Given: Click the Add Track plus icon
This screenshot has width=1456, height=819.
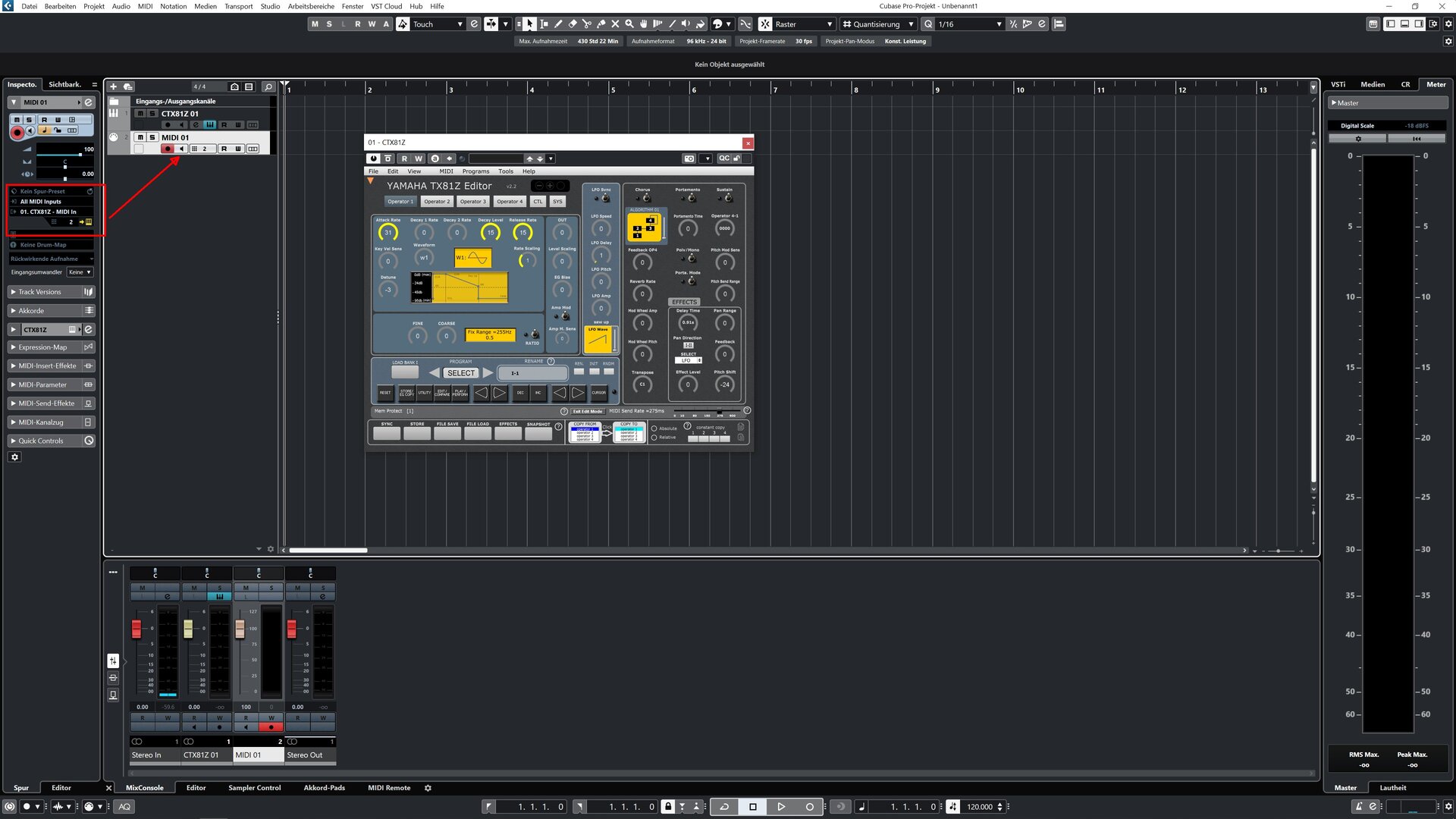Looking at the screenshot, I should [113, 86].
